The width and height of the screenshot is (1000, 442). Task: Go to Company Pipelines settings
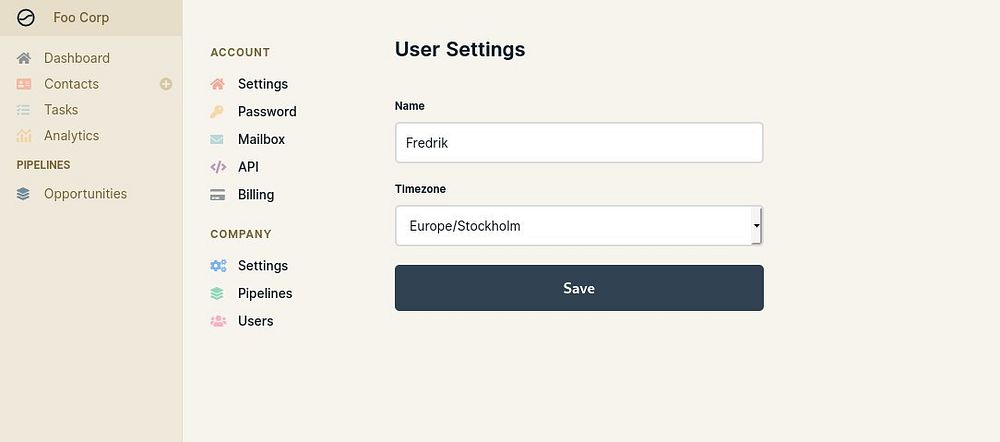pos(264,293)
